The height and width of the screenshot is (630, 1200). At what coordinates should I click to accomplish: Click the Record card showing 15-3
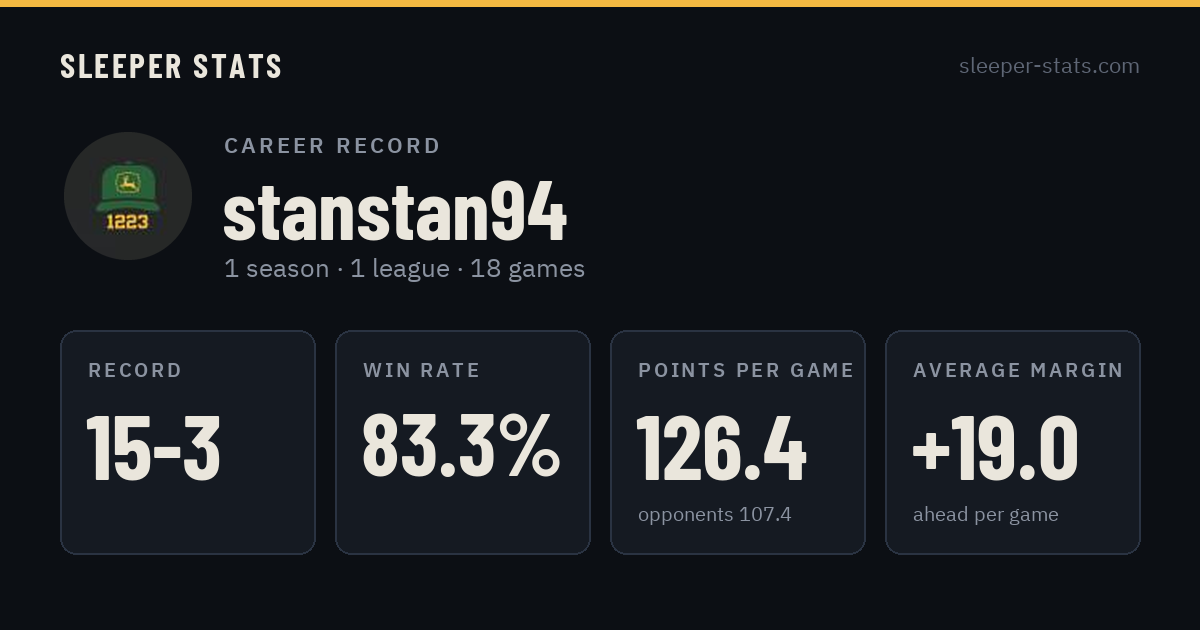[188, 442]
